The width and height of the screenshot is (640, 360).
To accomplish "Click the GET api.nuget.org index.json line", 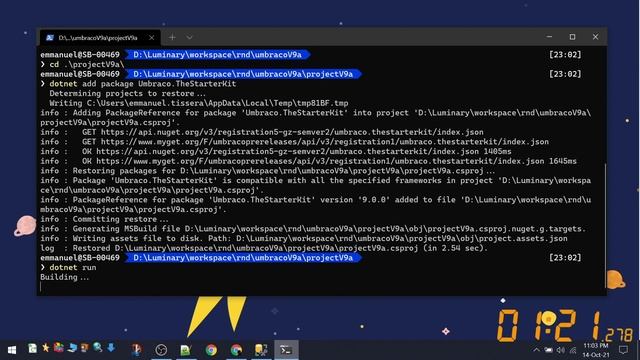I will (x=262, y=132).
